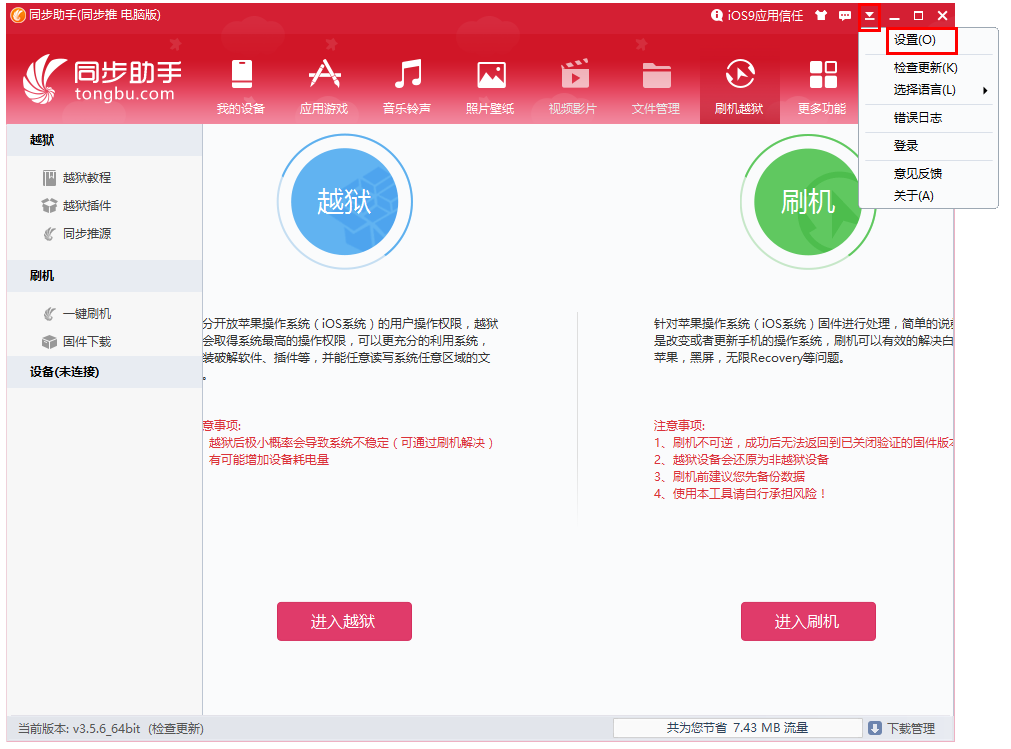This screenshot has height=749, width=1011.
Task: Click the blue 越狱 circle icon
Action: [345, 201]
